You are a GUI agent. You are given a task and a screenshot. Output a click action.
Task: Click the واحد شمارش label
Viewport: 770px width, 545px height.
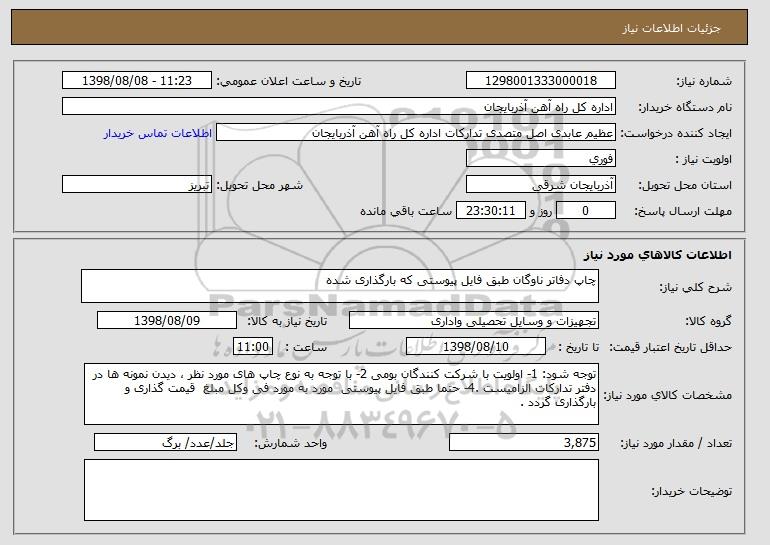291,443
